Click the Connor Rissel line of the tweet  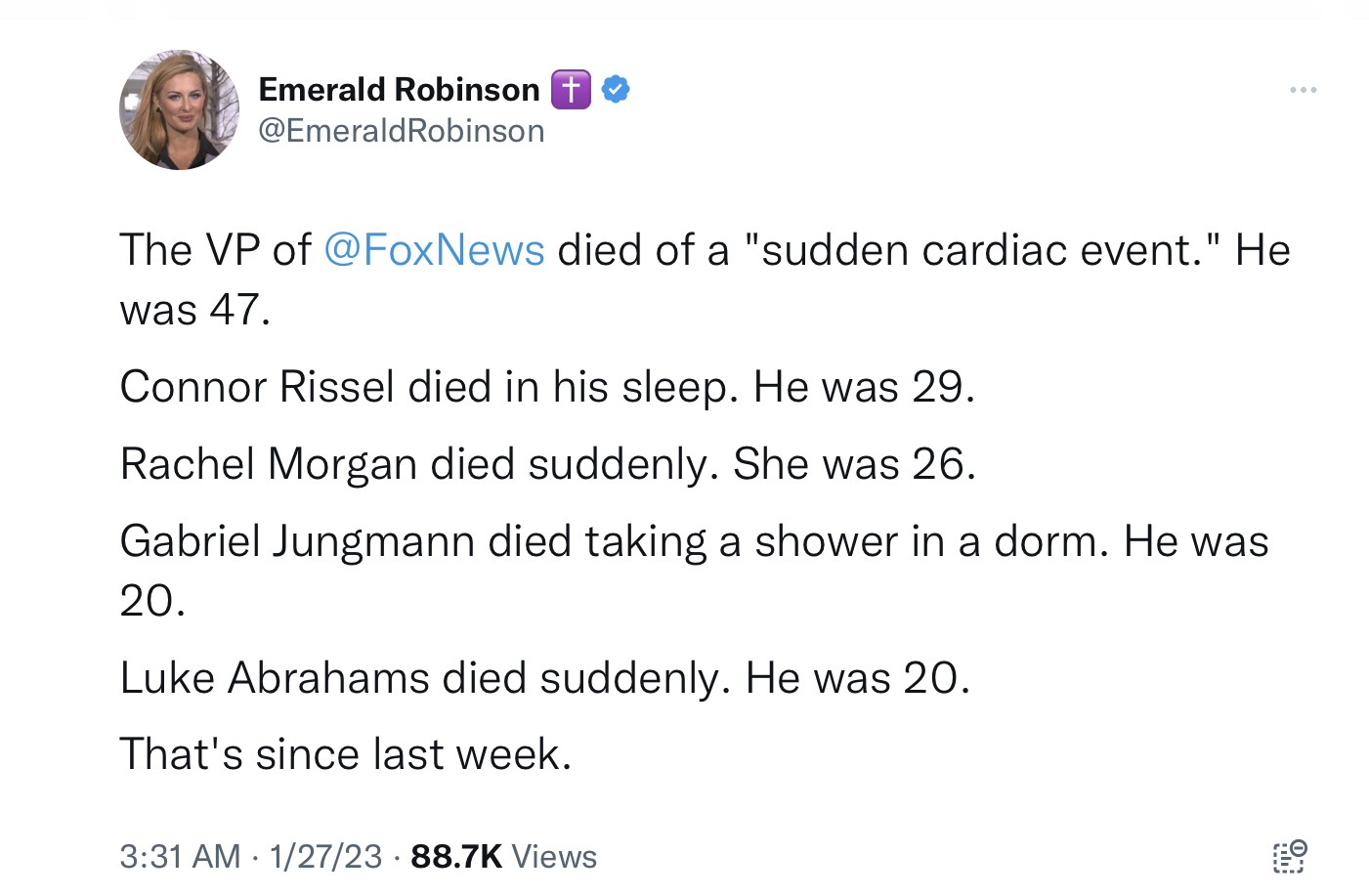click(547, 387)
